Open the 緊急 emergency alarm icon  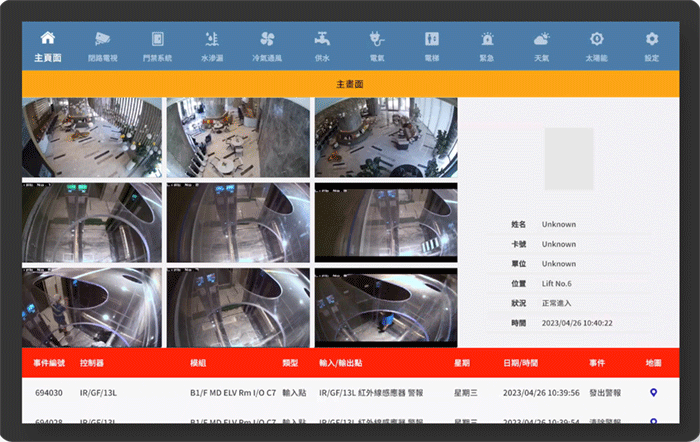click(487, 46)
